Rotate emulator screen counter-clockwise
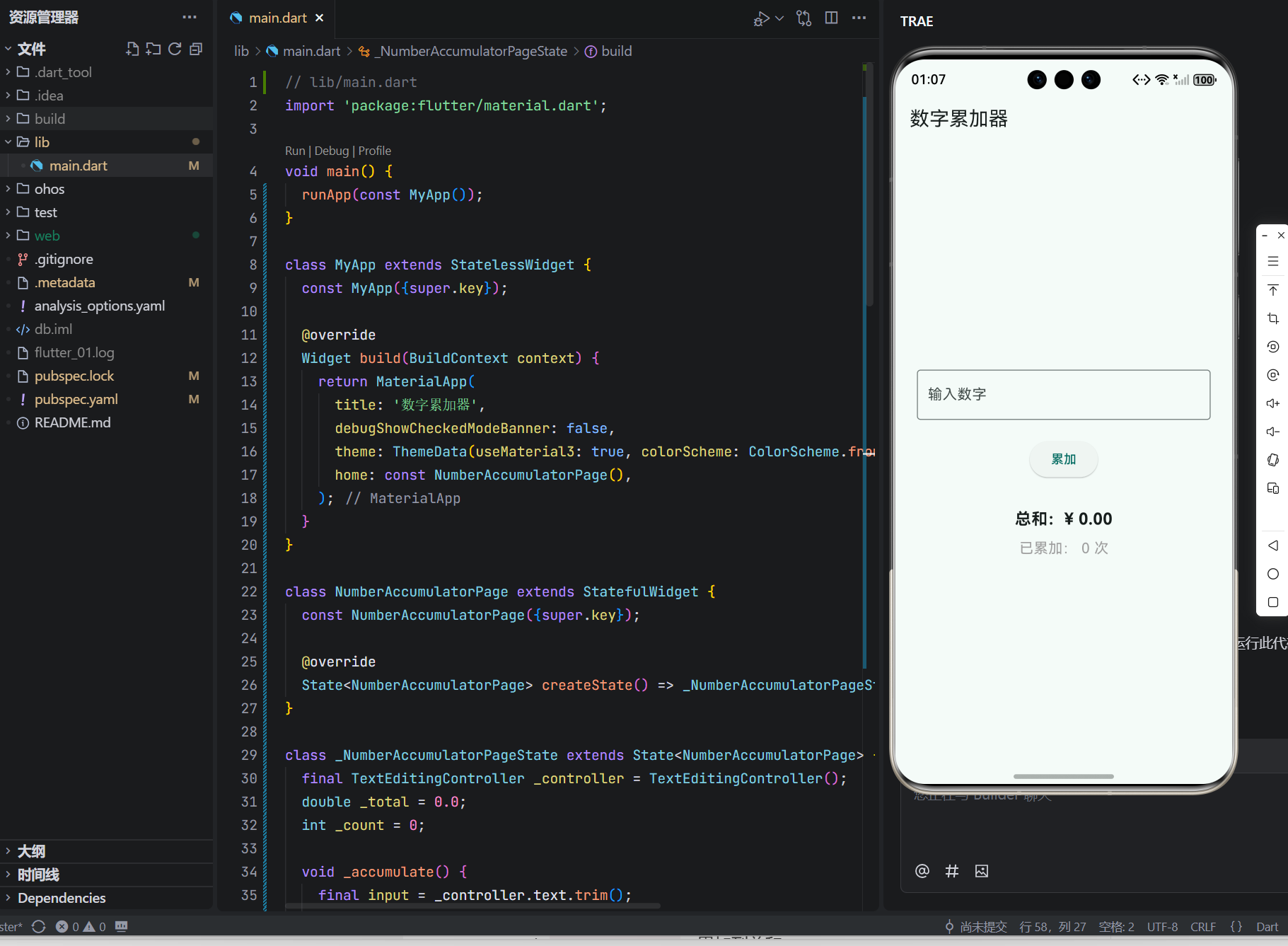 click(1273, 347)
